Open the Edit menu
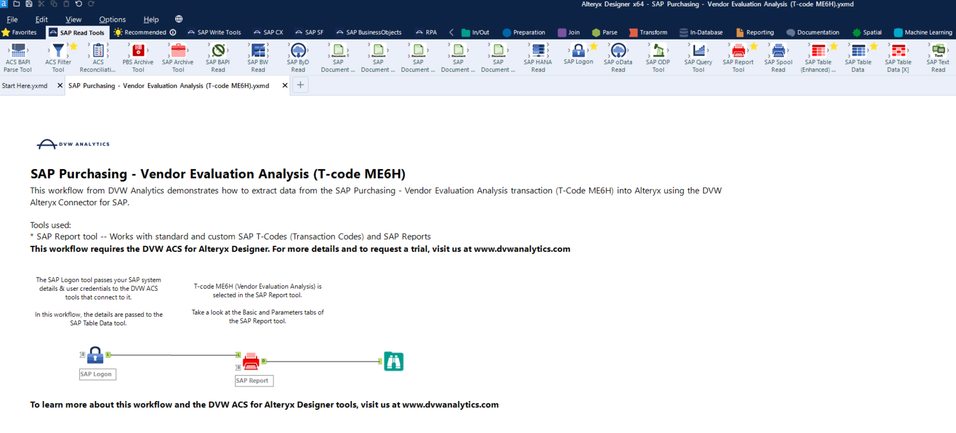This screenshot has height=433, width=956. pyautogui.click(x=41, y=20)
